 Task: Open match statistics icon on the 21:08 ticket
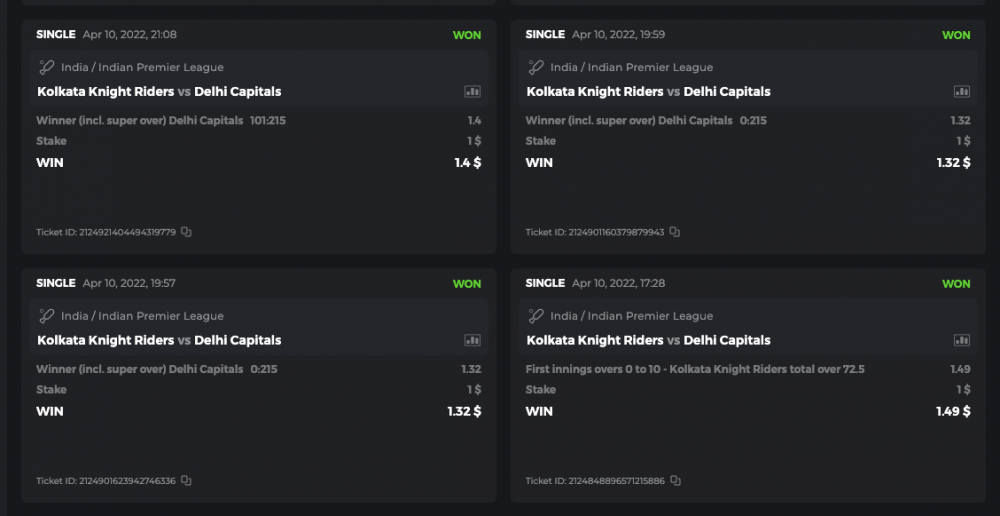point(473,91)
